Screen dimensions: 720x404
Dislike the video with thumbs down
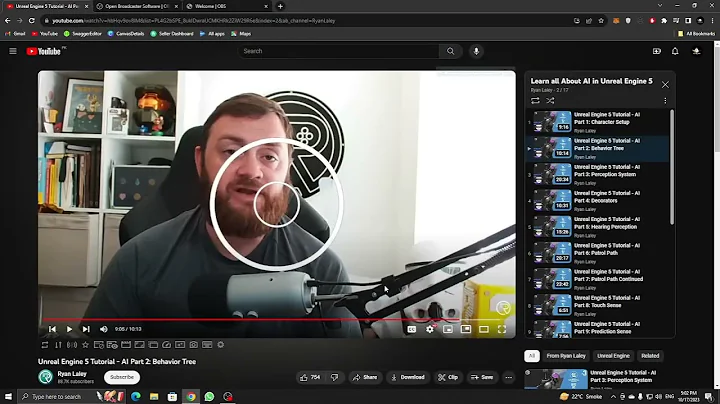[x=335, y=377]
